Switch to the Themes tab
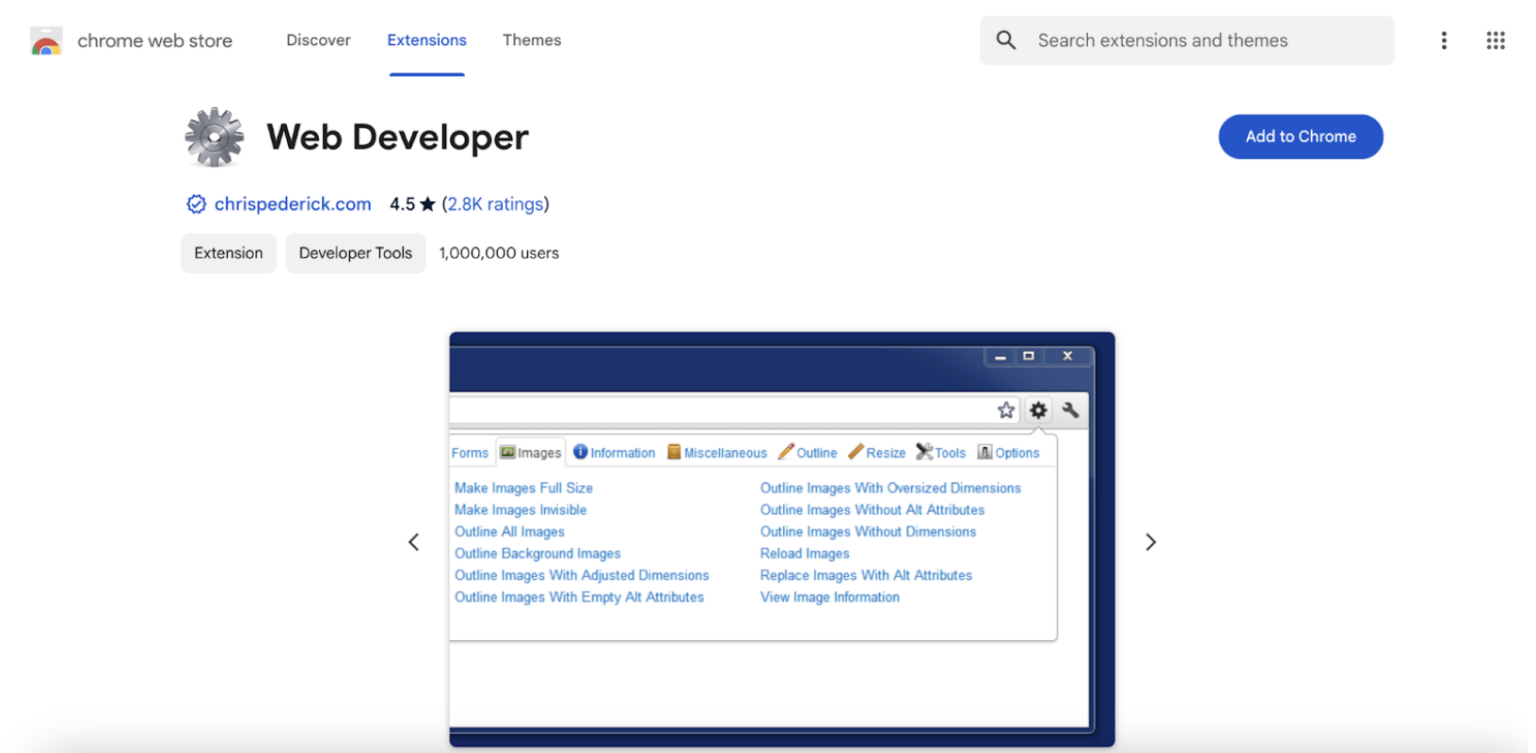The height and width of the screenshot is (753, 1536). click(x=531, y=40)
